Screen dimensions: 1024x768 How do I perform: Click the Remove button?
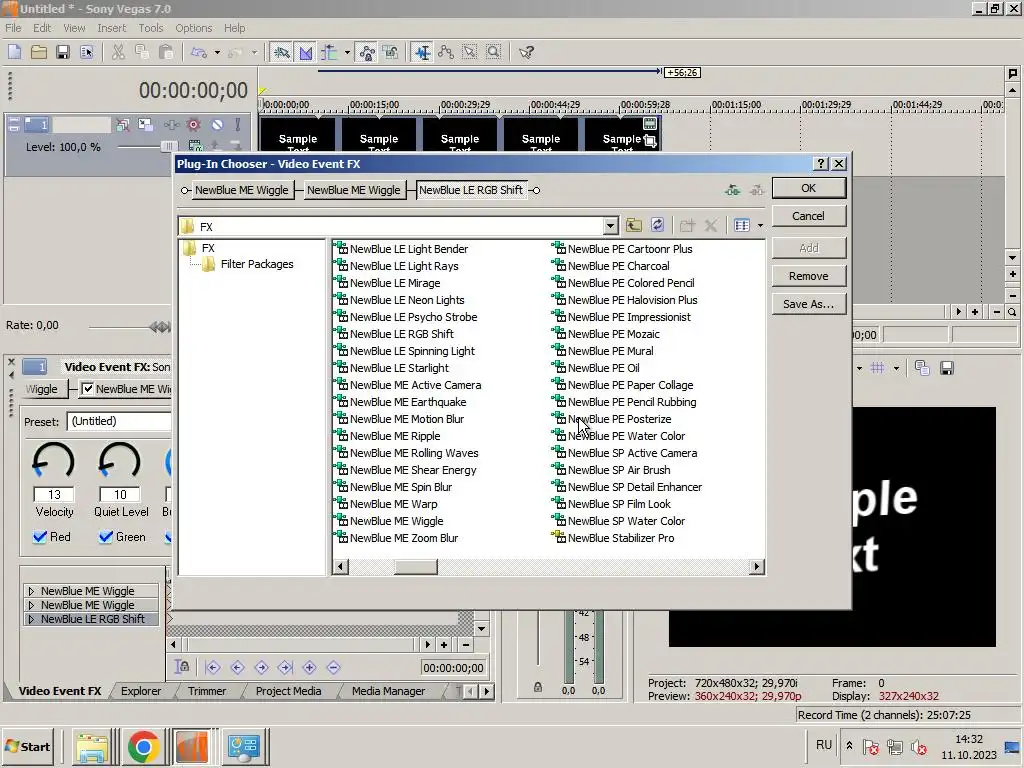click(808, 276)
